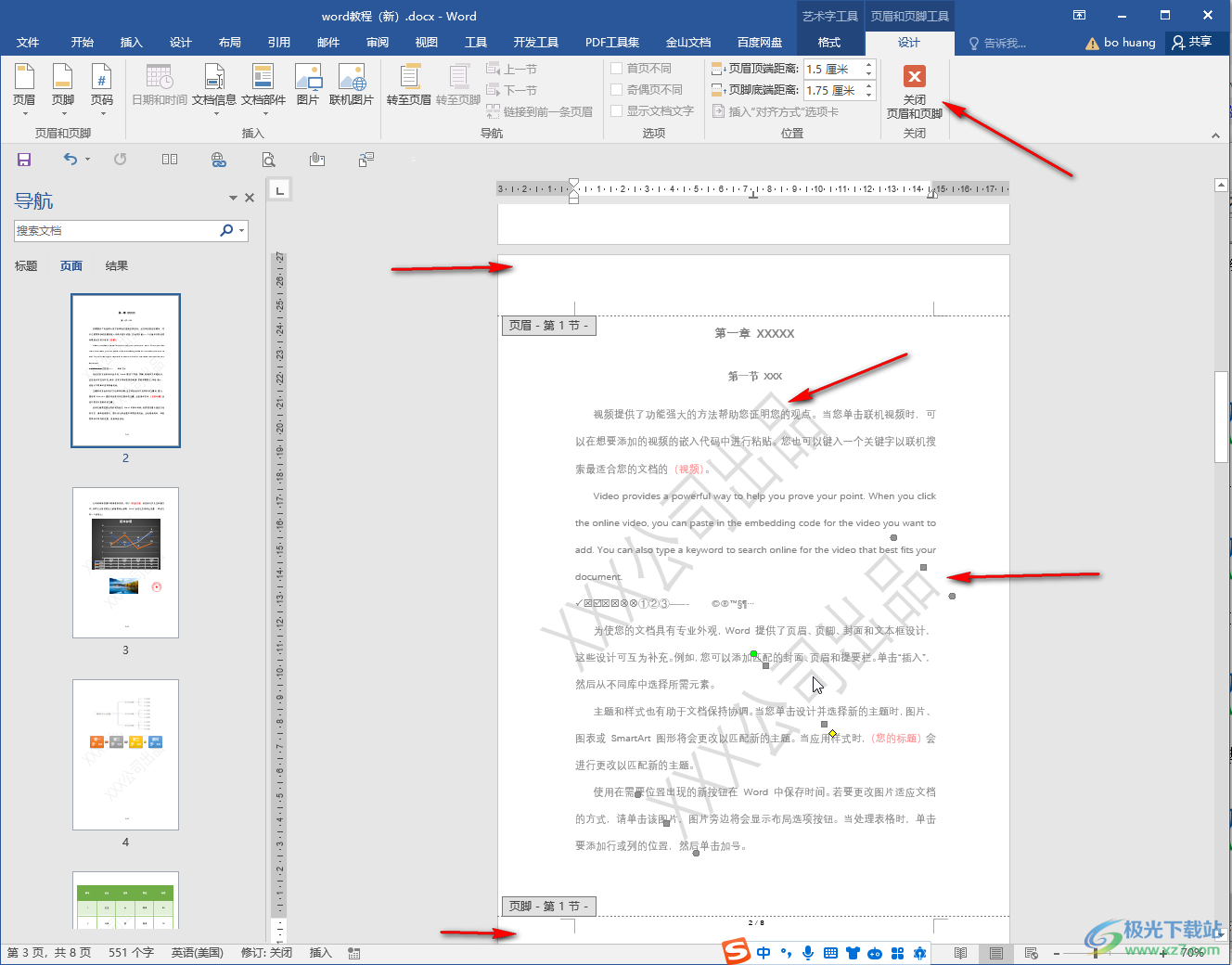Jump to the previous section 上一节
The width and height of the screenshot is (1232, 965).
tap(511, 70)
